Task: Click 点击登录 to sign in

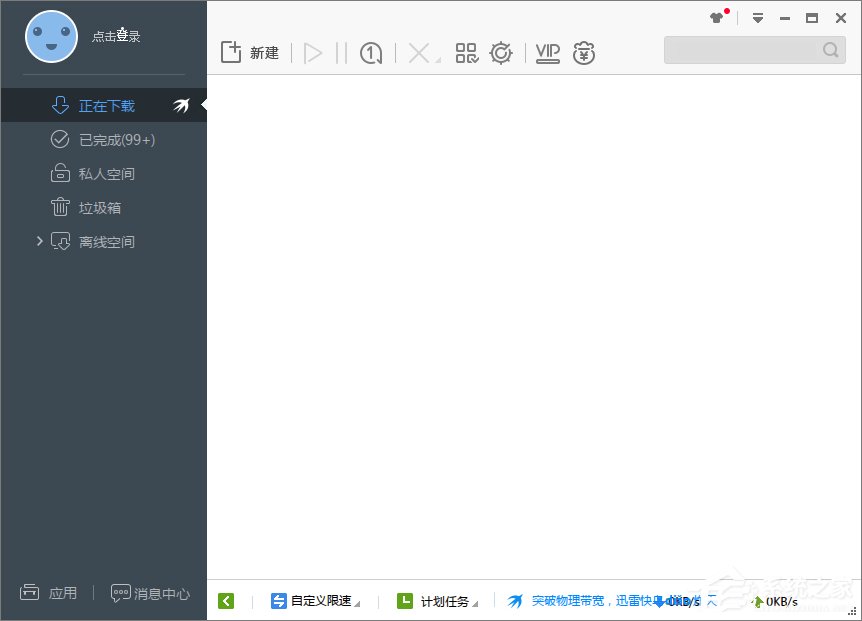Action: [x=115, y=34]
